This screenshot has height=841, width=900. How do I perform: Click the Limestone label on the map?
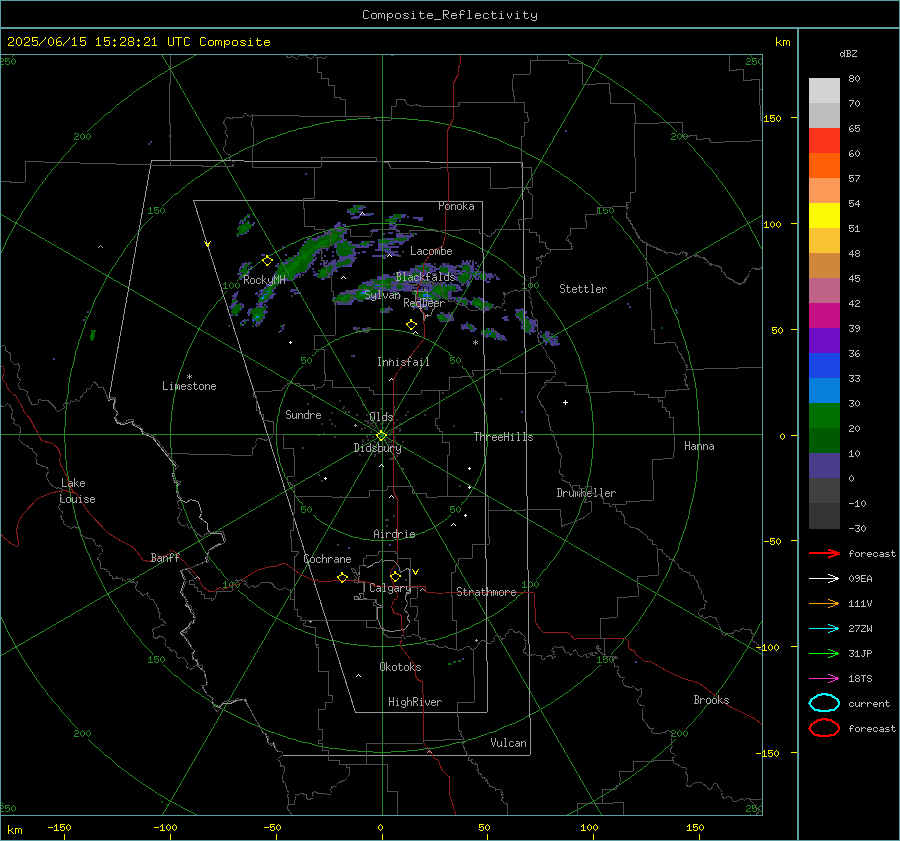[189, 386]
